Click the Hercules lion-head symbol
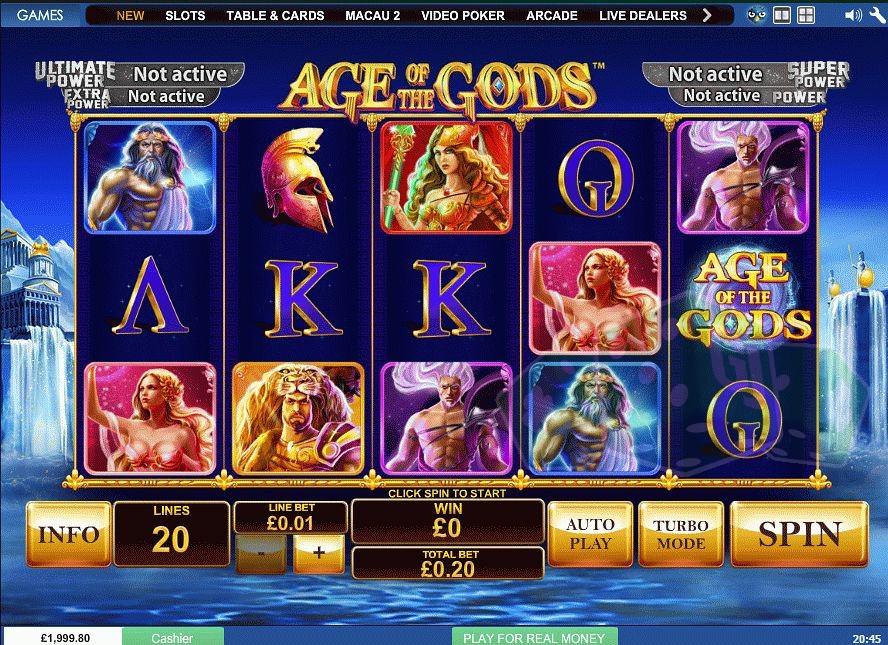The width and height of the screenshot is (888, 645). pos(298,418)
